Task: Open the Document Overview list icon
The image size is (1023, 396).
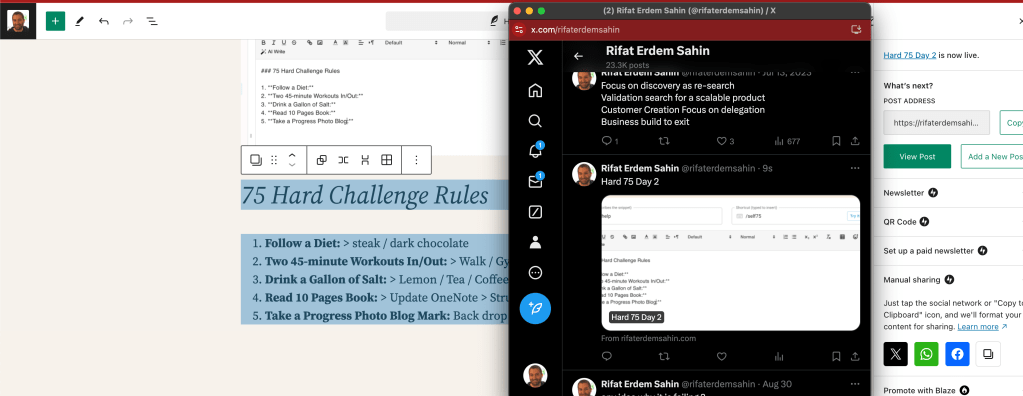Action: (152, 21)
